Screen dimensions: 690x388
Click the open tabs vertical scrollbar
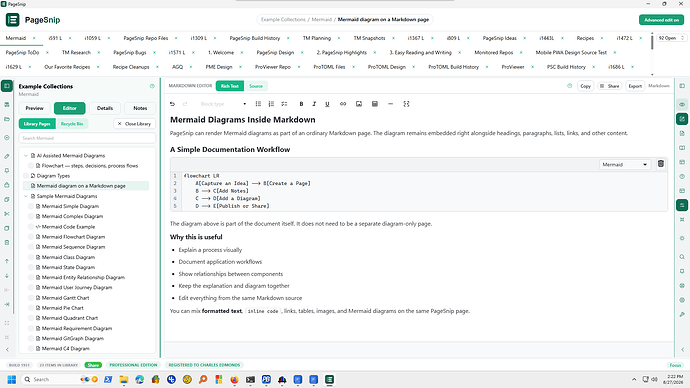coord(652,42)
